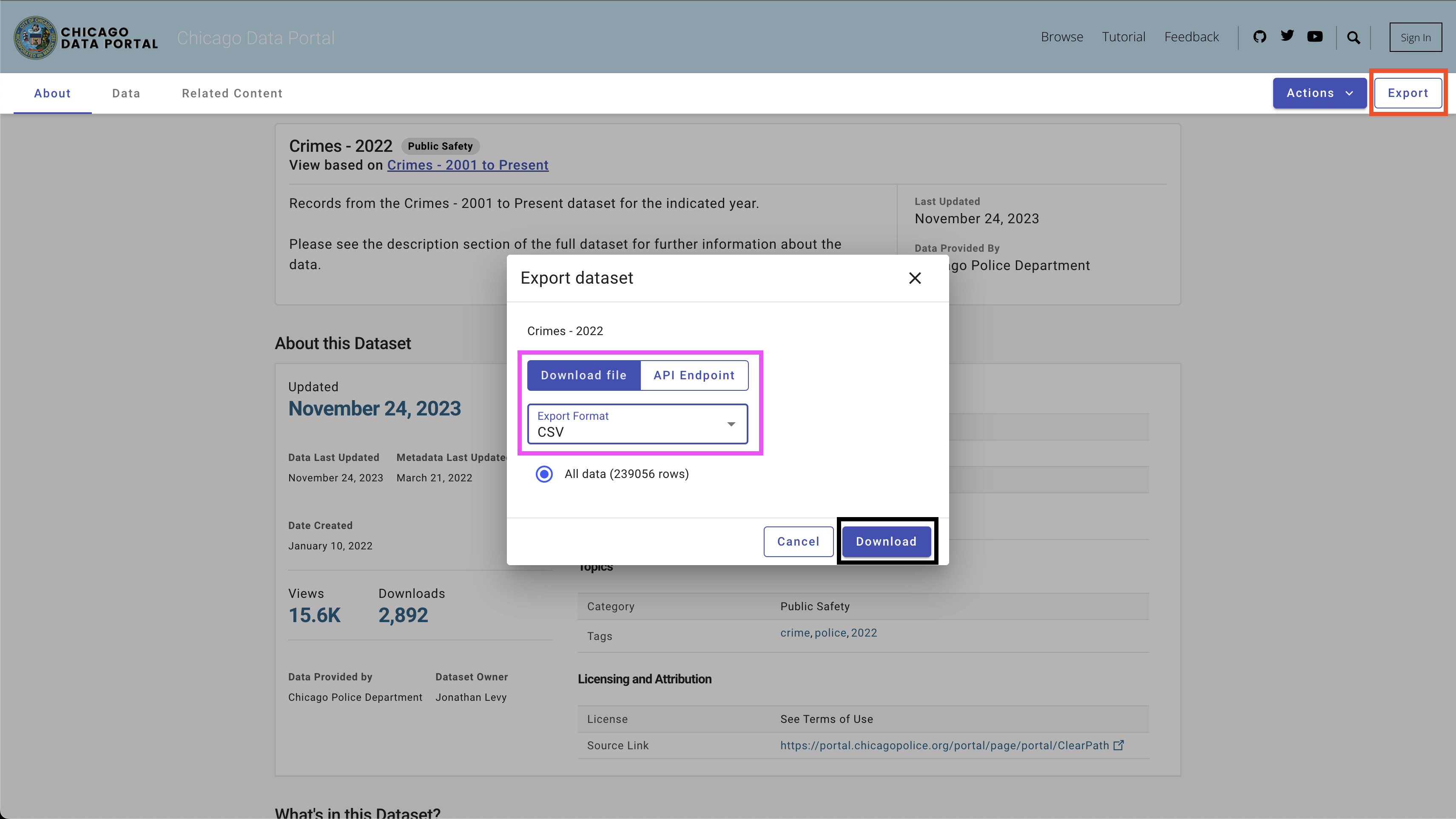Open the Browse menu item
The width and height of the screenshot is (1456, 819).
[x=1061, y=37]
